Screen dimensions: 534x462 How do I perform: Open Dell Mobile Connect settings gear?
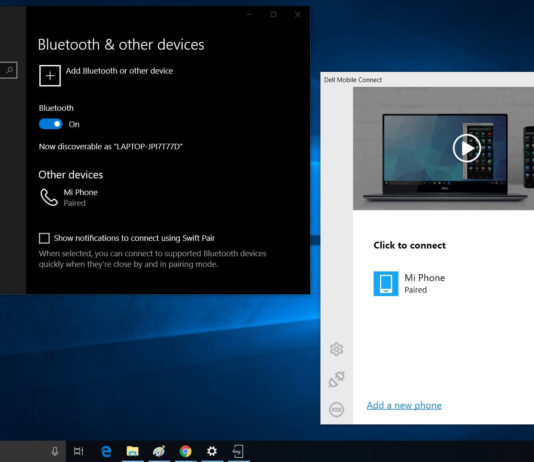tap(336, 349)
